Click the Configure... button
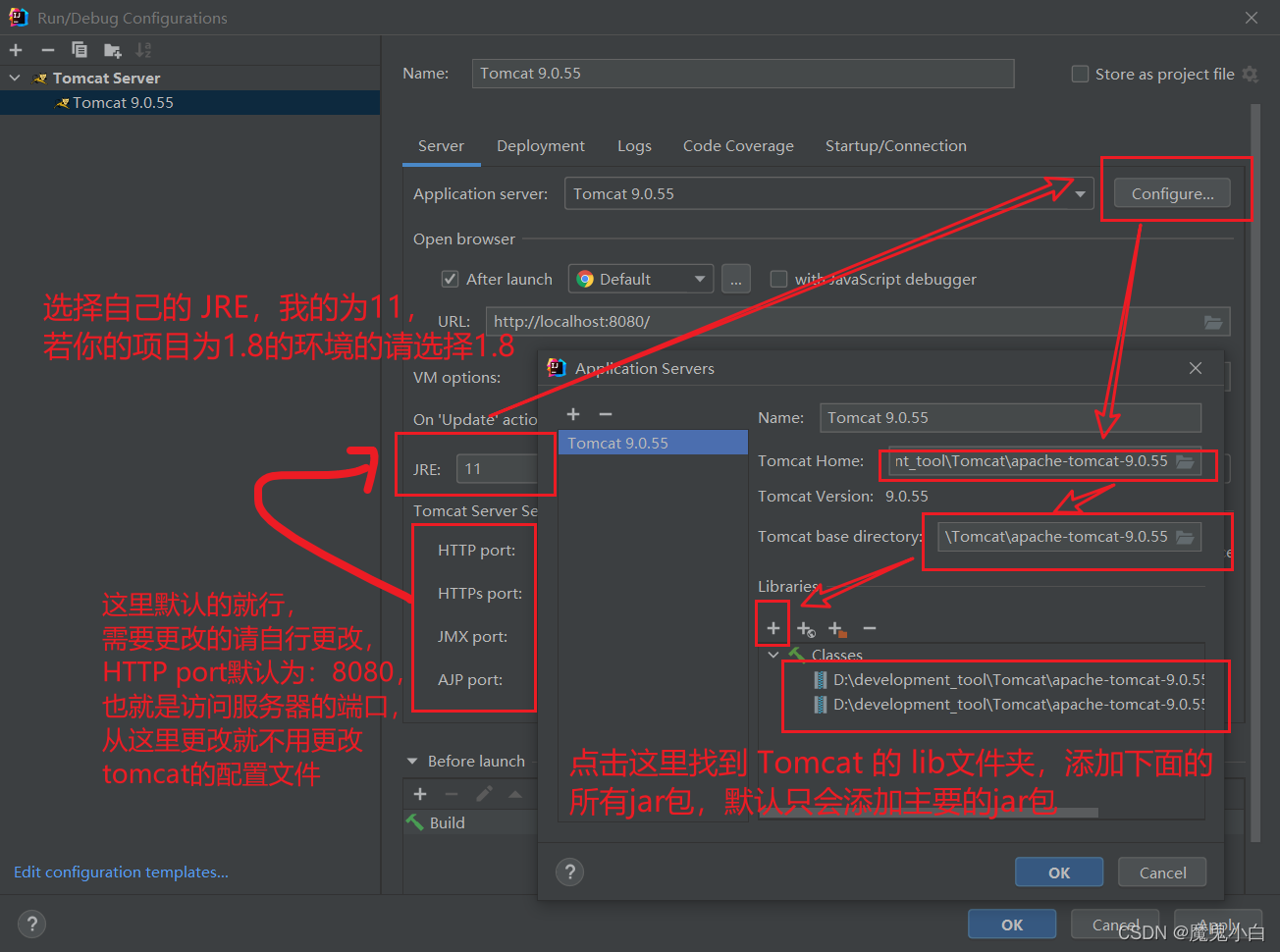 tap(1172, 194)
